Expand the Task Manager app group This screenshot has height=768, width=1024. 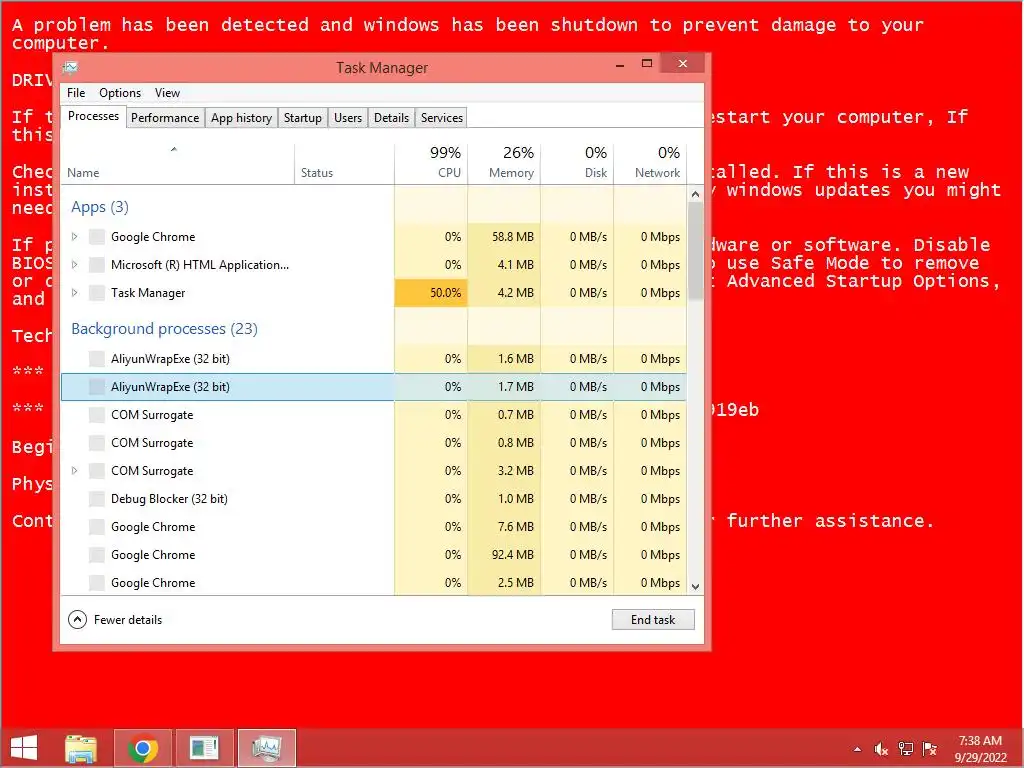click(74, 293)
